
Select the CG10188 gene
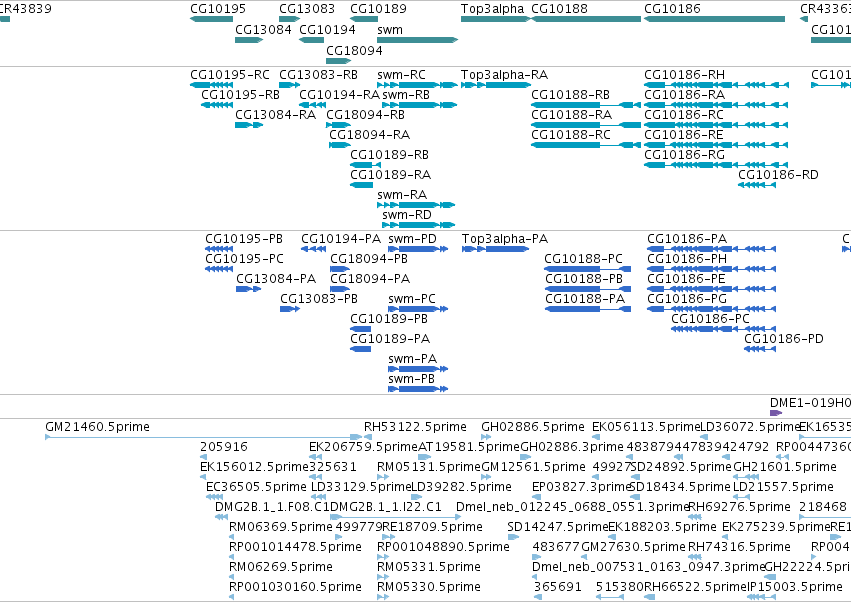tap(586, 19)
